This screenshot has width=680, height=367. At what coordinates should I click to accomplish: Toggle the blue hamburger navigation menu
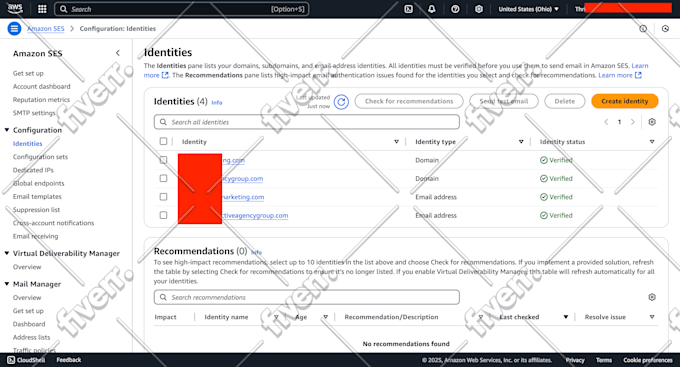tap(14, 29)
